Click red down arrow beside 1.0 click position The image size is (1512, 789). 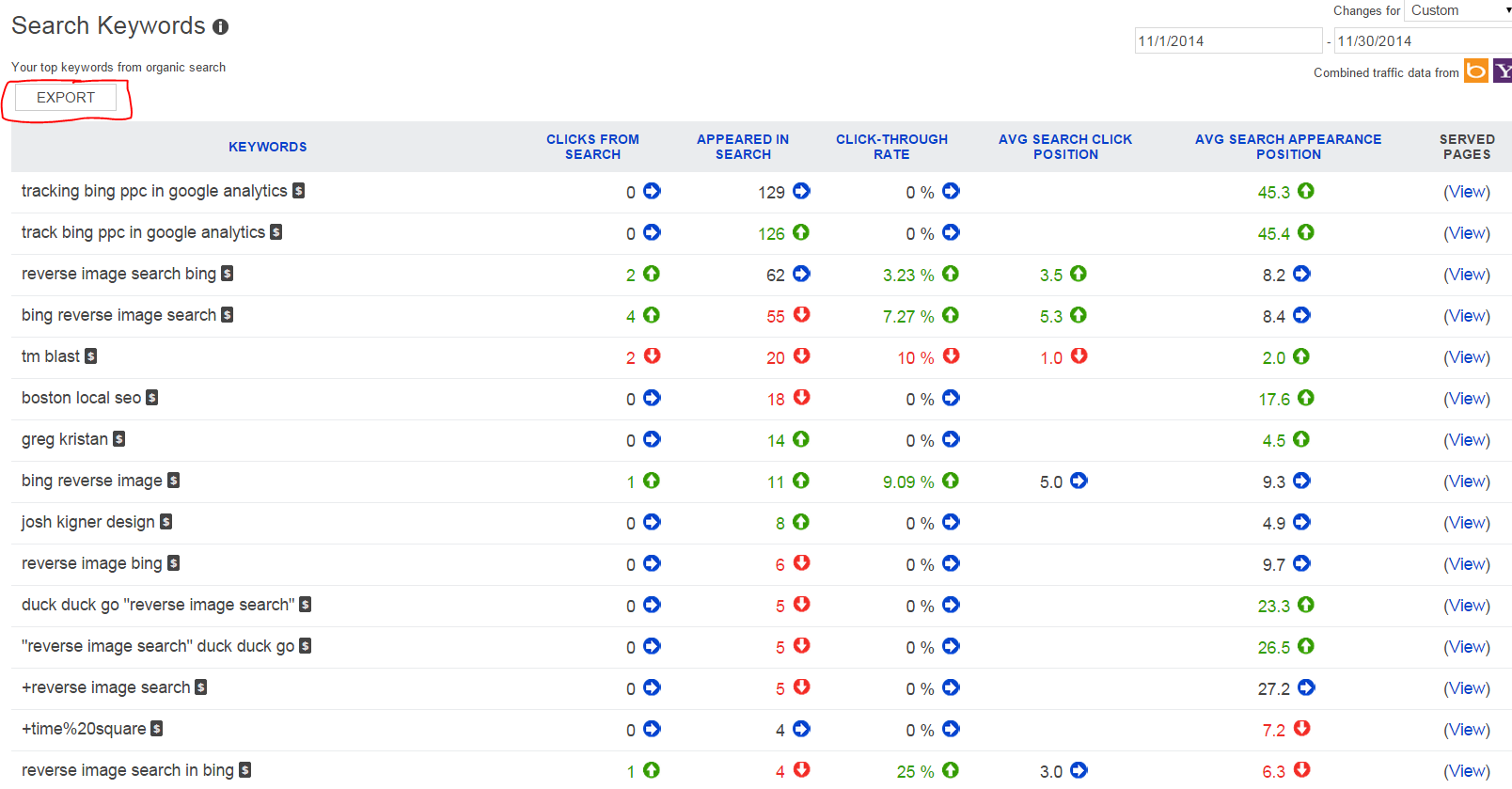pos(1079,355)
